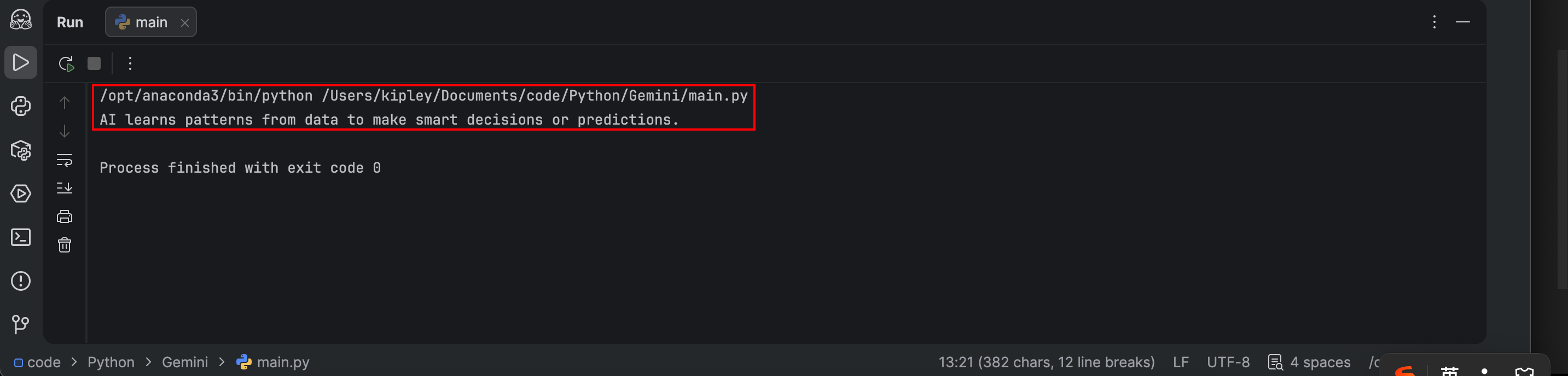Viewport: 1568px width, 376px height.
Task: Open the 4 spaces indentation selector
Action: [x=1309, y=363]
